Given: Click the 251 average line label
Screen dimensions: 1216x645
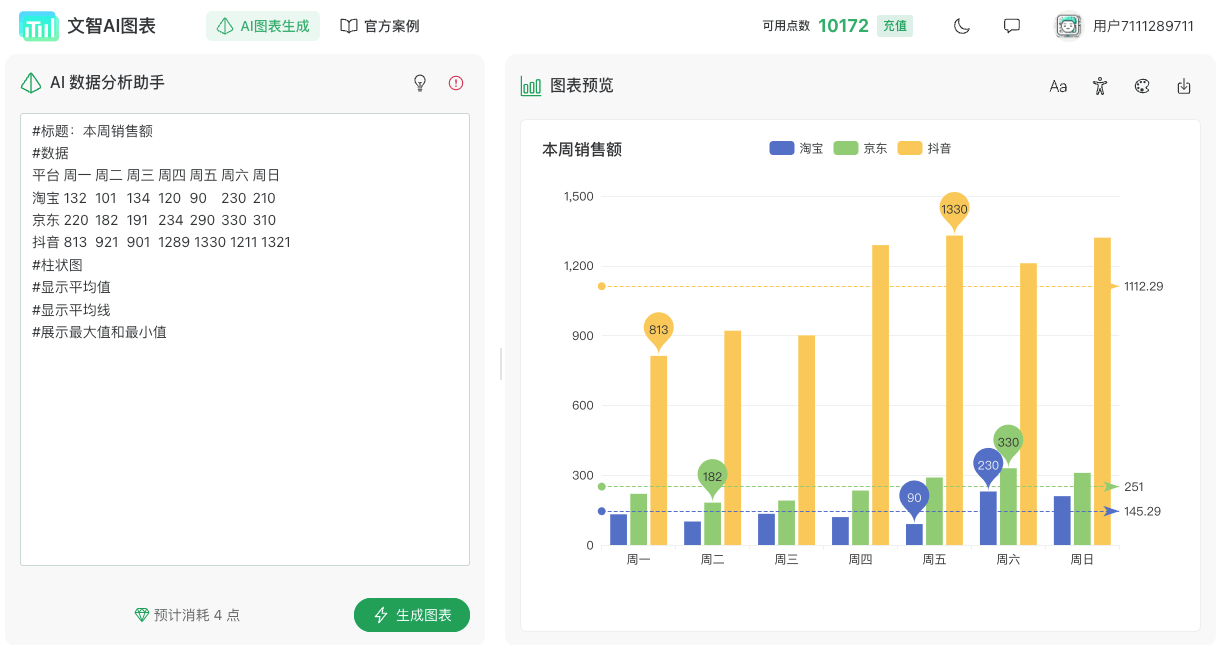Looking at the screenshot, I should coord(1134,487).
